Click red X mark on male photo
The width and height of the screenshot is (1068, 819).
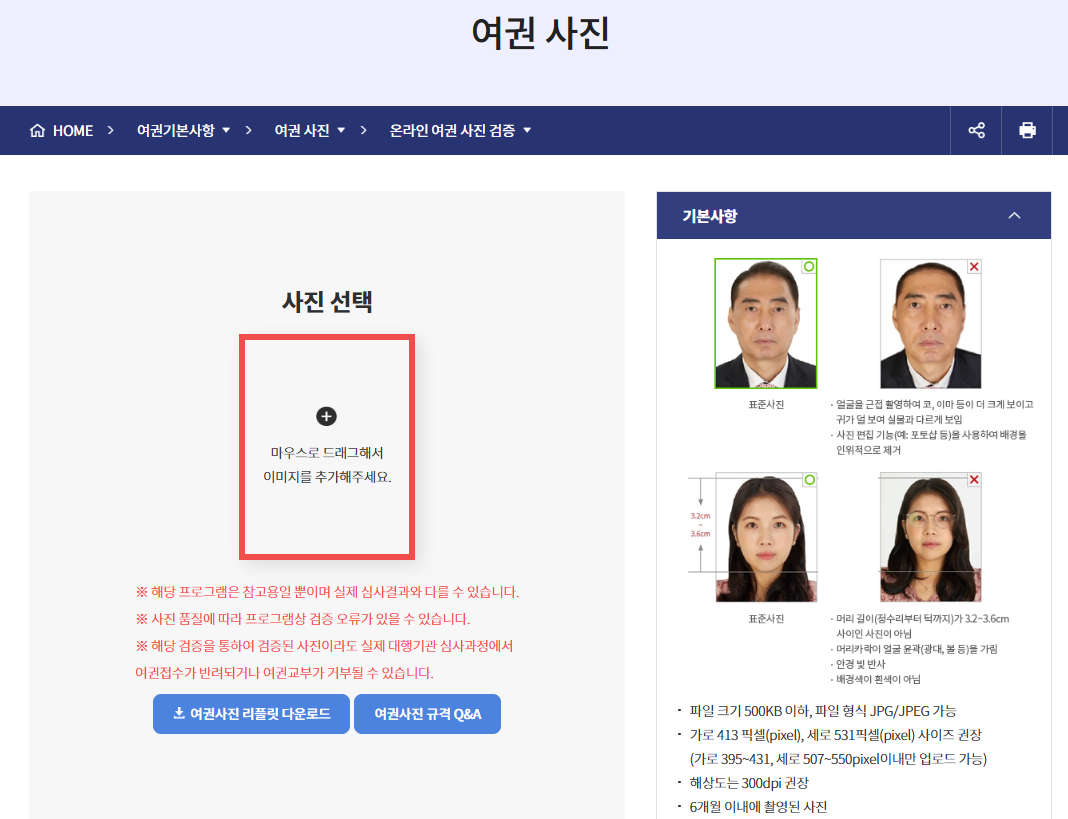coord(974,266)
